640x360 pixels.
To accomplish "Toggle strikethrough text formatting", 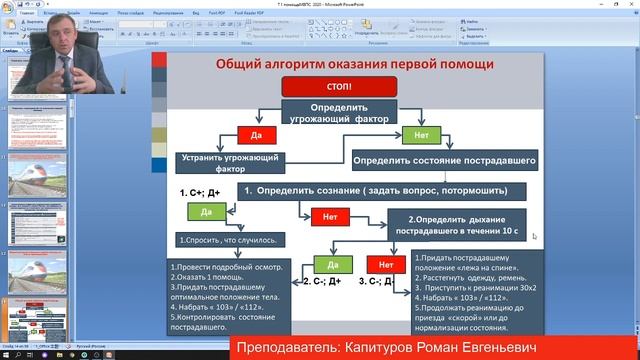I will (147, 34).
